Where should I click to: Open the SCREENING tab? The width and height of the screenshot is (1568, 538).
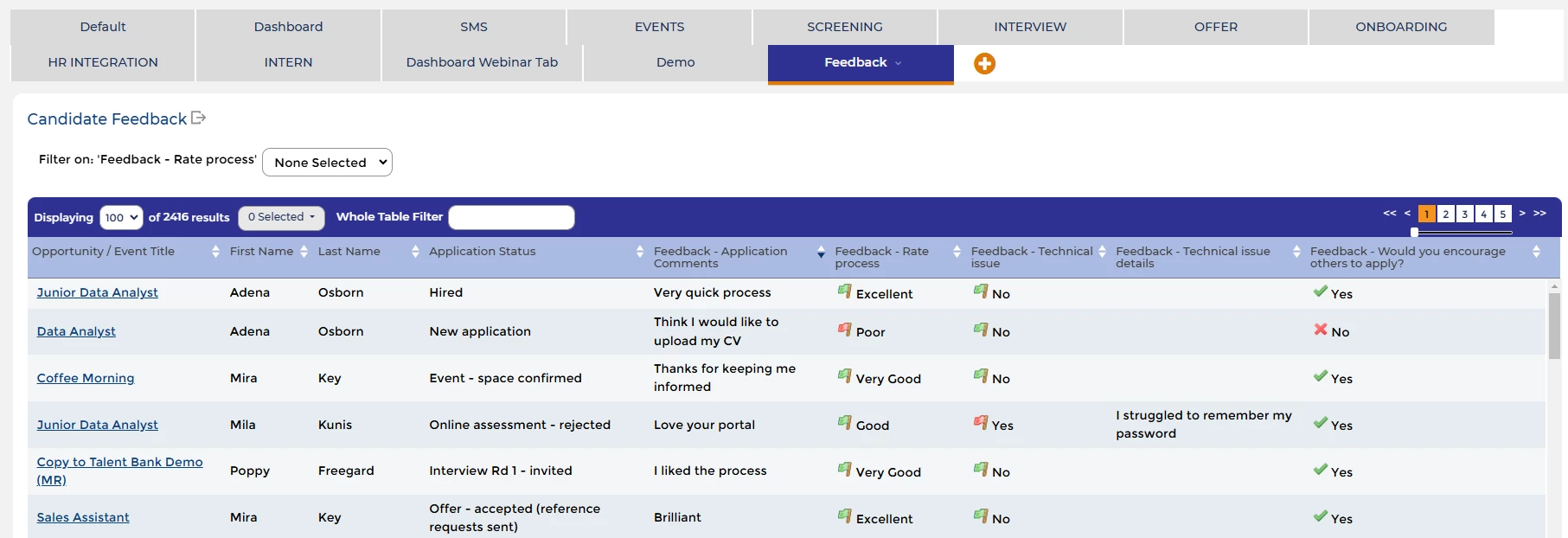845,27
